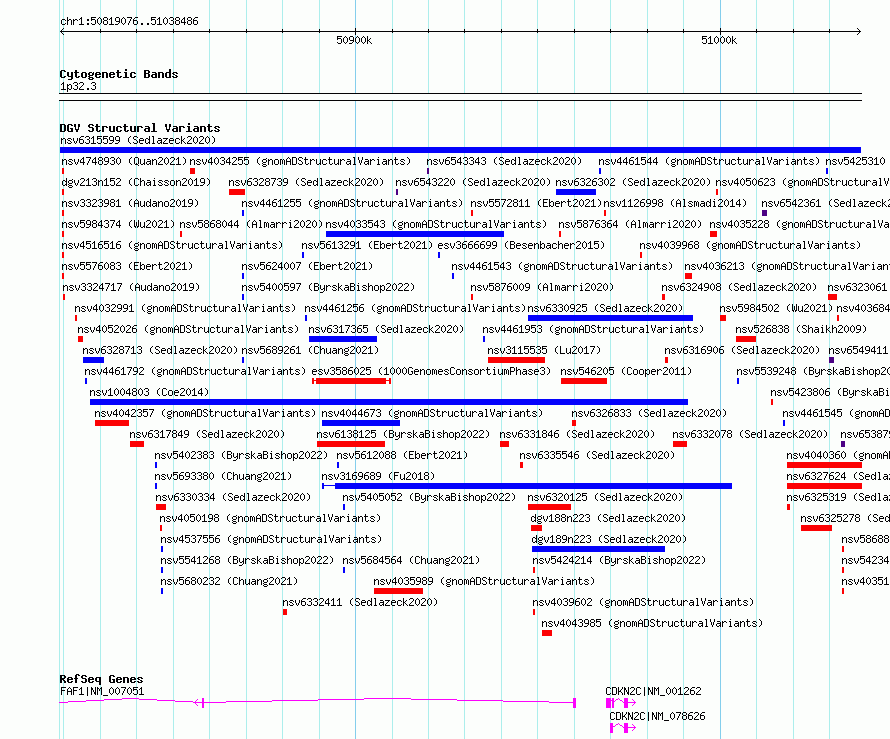The width and height of the screenshot is (890, 739).
Task: Open the dgv188n223 (Sedlazeck2020) variant
Action: [608, 518]
